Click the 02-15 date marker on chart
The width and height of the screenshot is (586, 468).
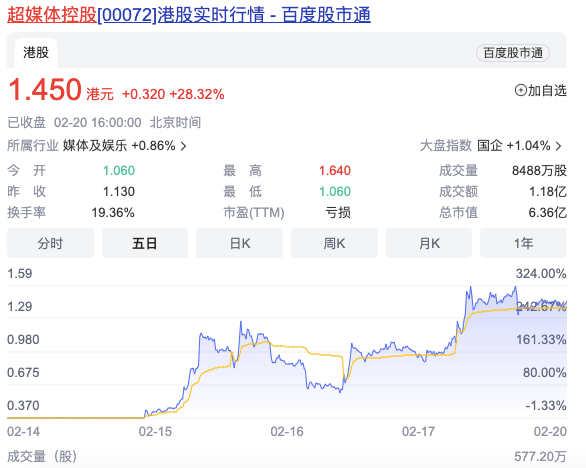[155, 432]
